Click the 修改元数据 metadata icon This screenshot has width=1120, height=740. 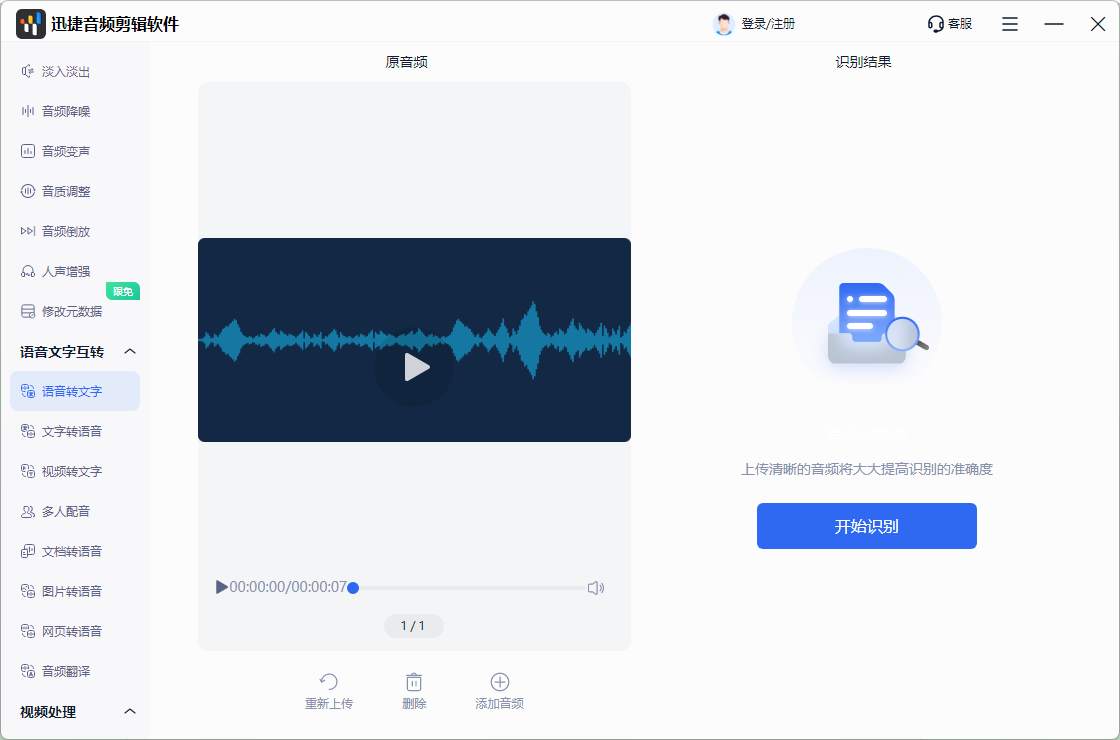click(x=28, y=311)
